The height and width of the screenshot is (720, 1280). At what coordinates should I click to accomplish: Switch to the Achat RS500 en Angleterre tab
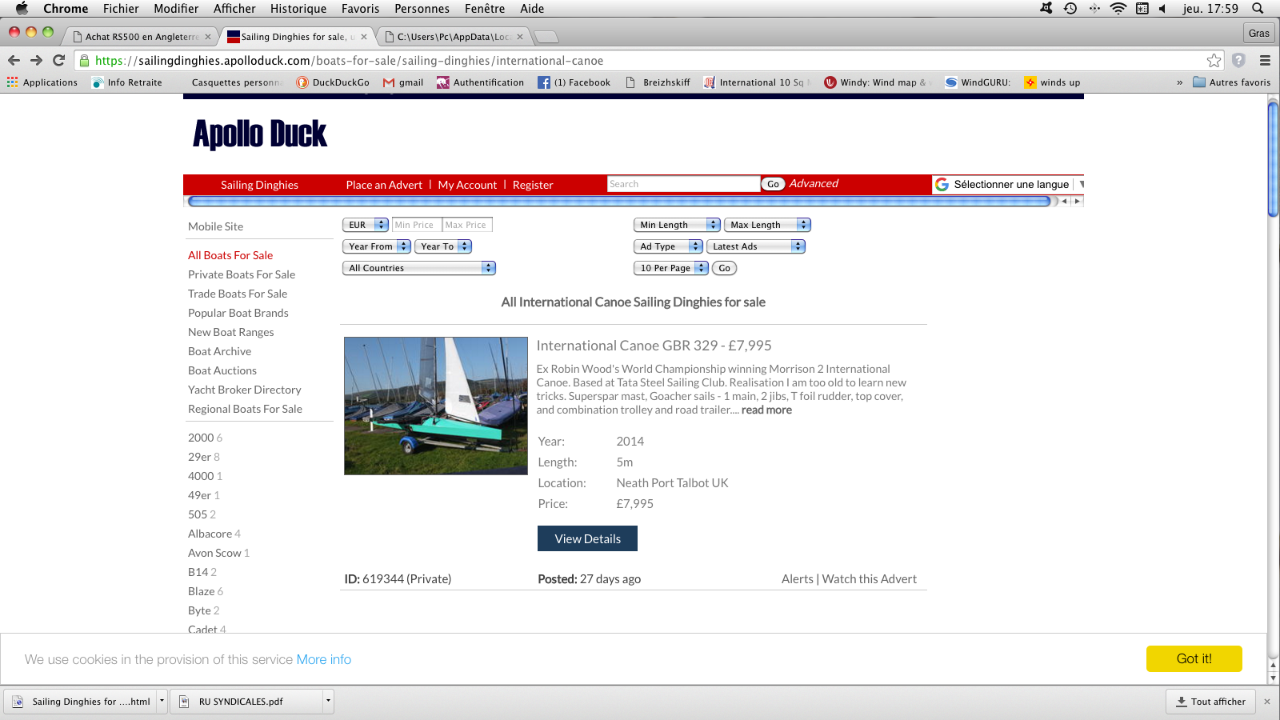point(141,37)
